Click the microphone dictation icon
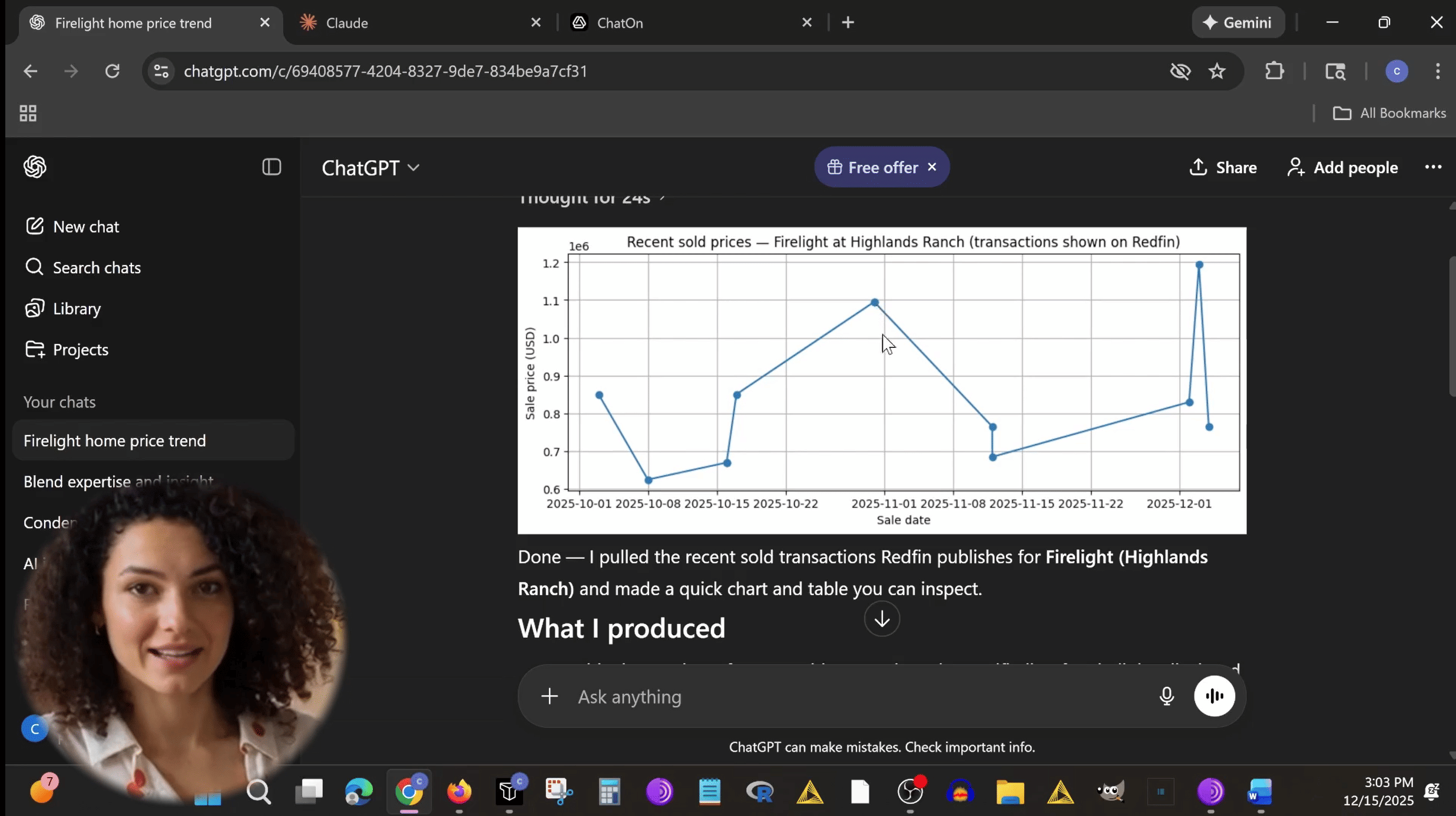The height and width of the screenshot is (816, 1456). pyautogui.click(x=1166, y=696)
